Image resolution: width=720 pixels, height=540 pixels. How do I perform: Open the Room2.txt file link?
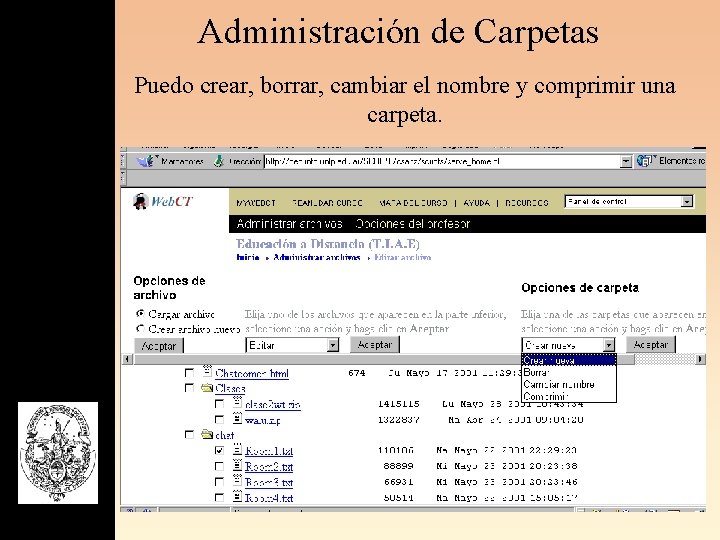click(x=269, y=467)
